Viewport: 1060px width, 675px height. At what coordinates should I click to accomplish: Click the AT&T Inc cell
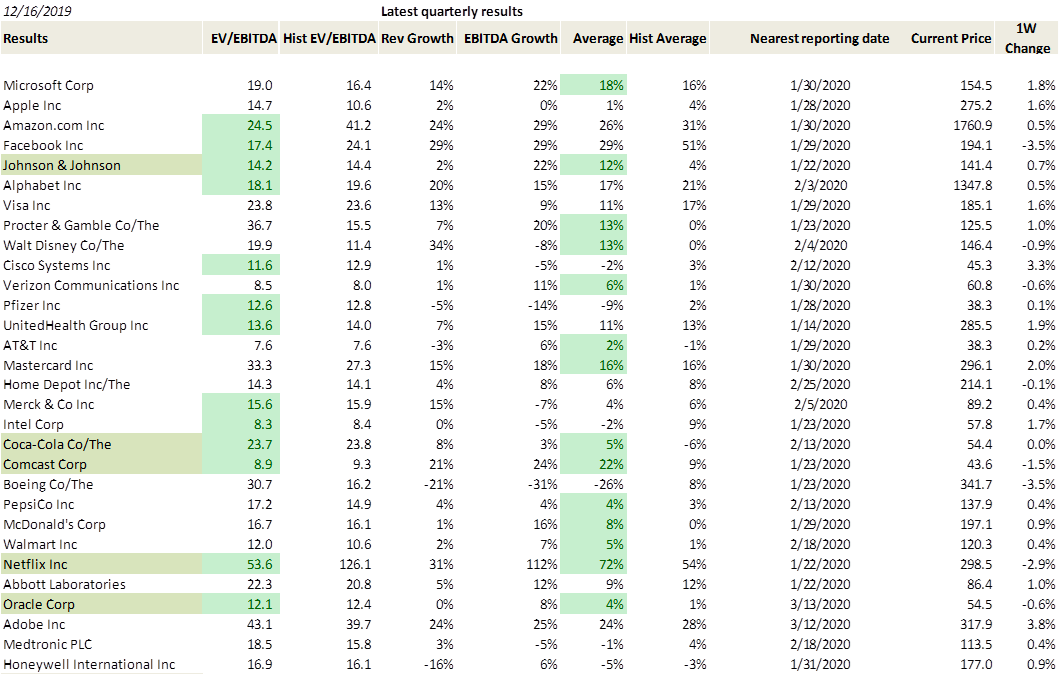[30, 345]
